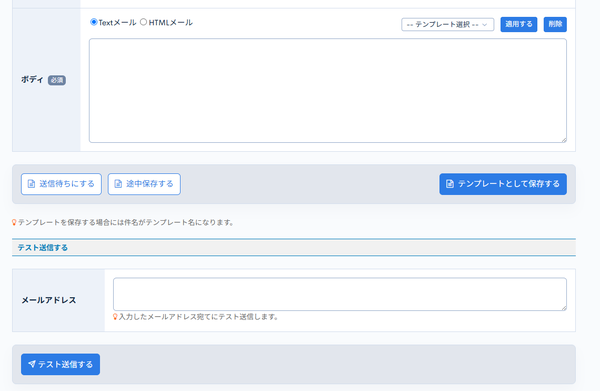Click the paper plane icon on テスト送信する
Image resolution: width=600 pixels, height=391 pixels.
pos(32,364)
